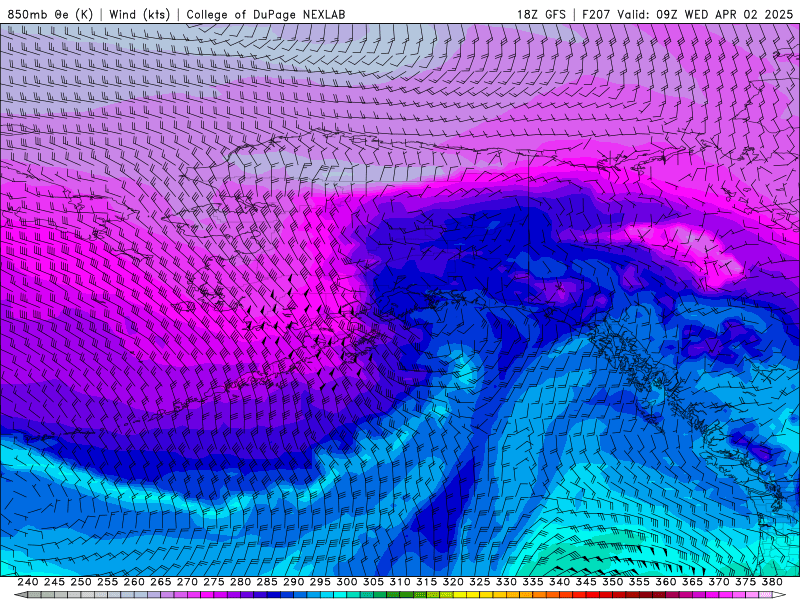800x600 pixels.
Task: Select the 350 value on the color scale
Action: 612,582
